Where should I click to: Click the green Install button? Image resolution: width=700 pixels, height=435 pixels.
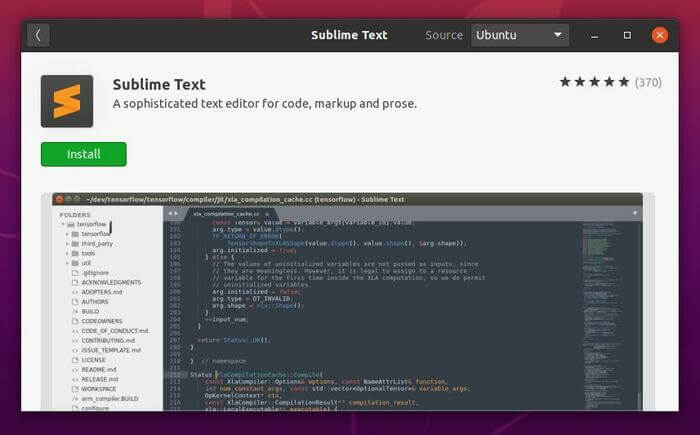(x=83, y=154)
